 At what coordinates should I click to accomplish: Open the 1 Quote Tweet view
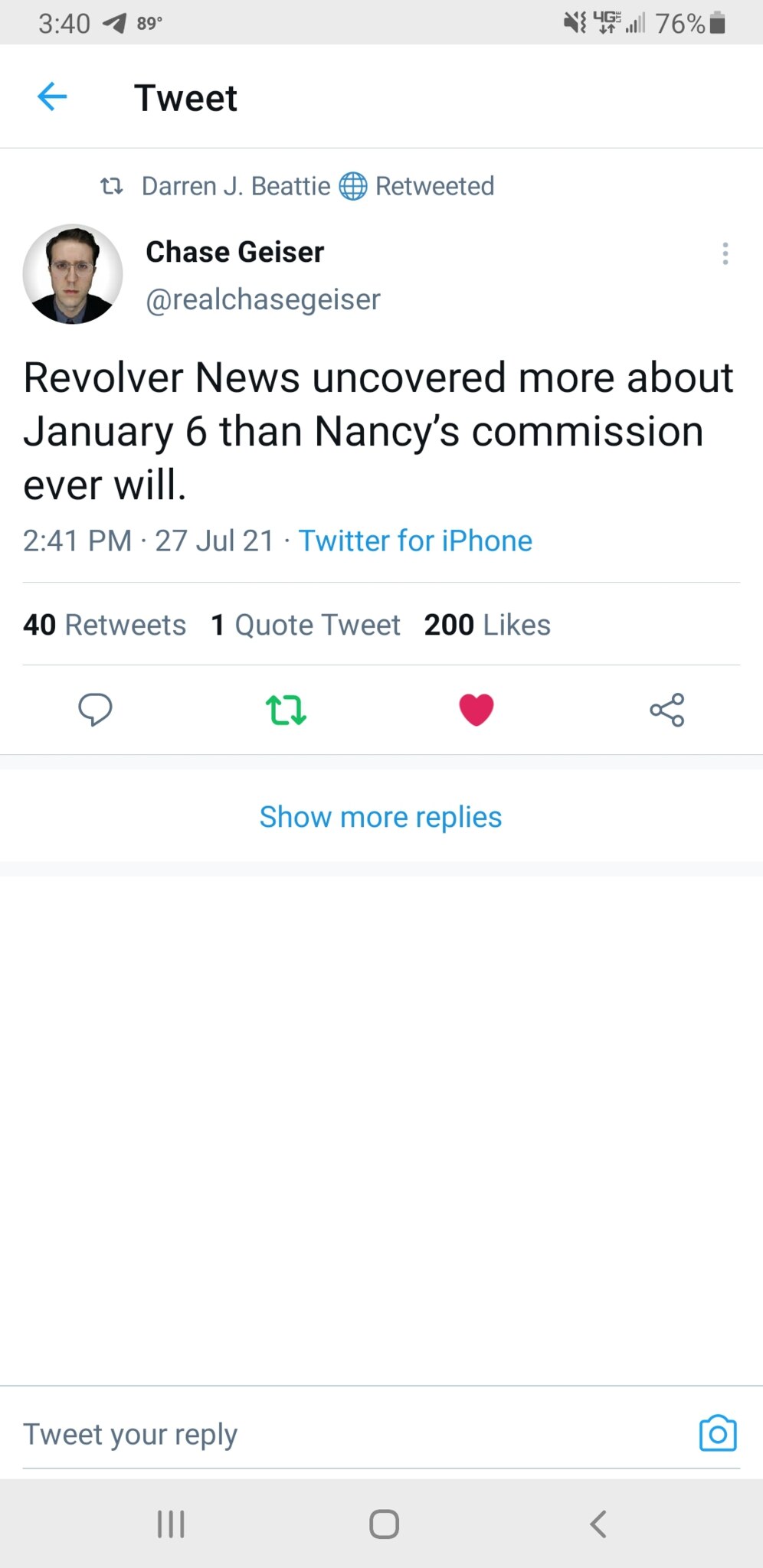pos(306,625)
